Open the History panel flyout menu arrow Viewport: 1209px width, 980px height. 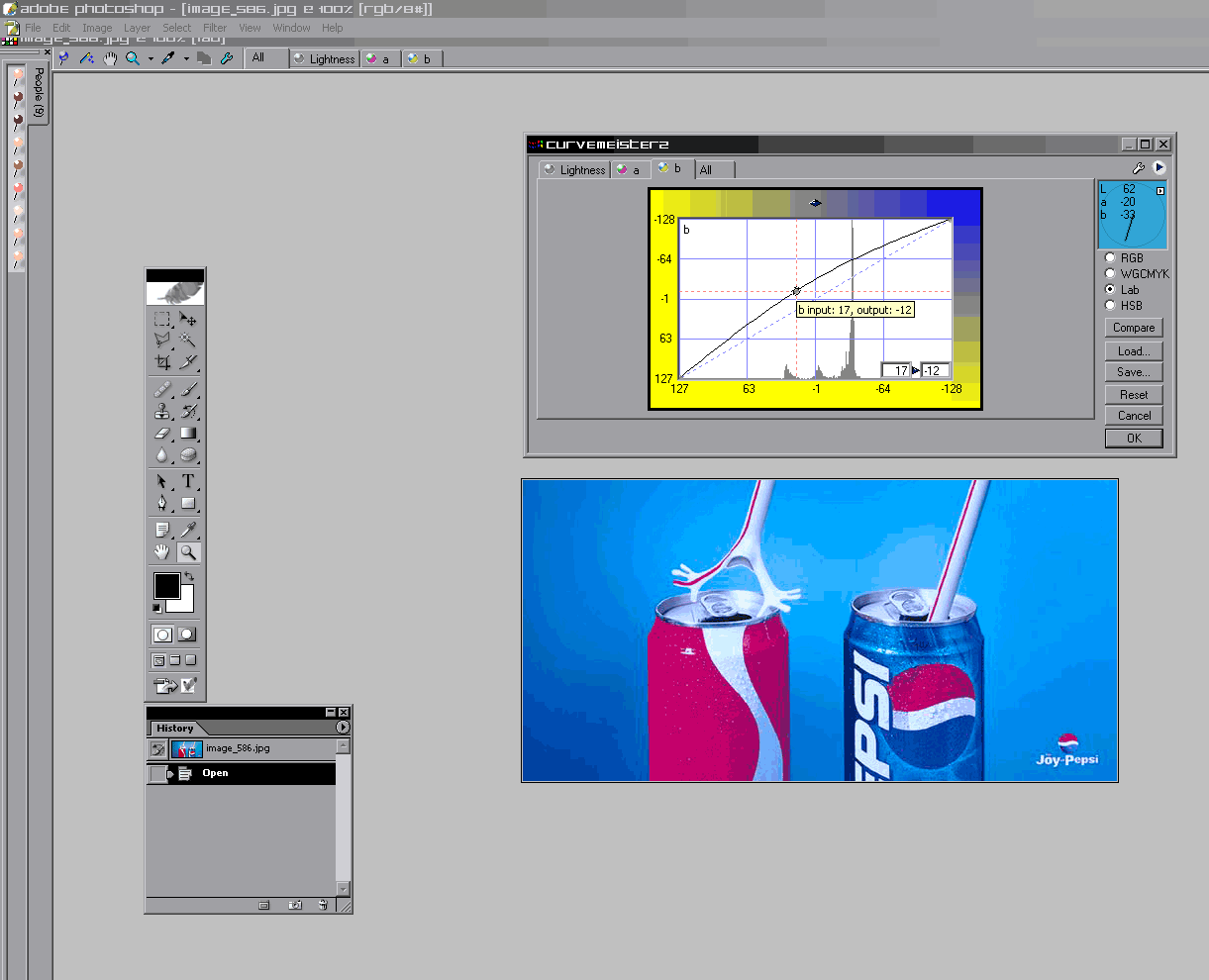pos(343,728)
